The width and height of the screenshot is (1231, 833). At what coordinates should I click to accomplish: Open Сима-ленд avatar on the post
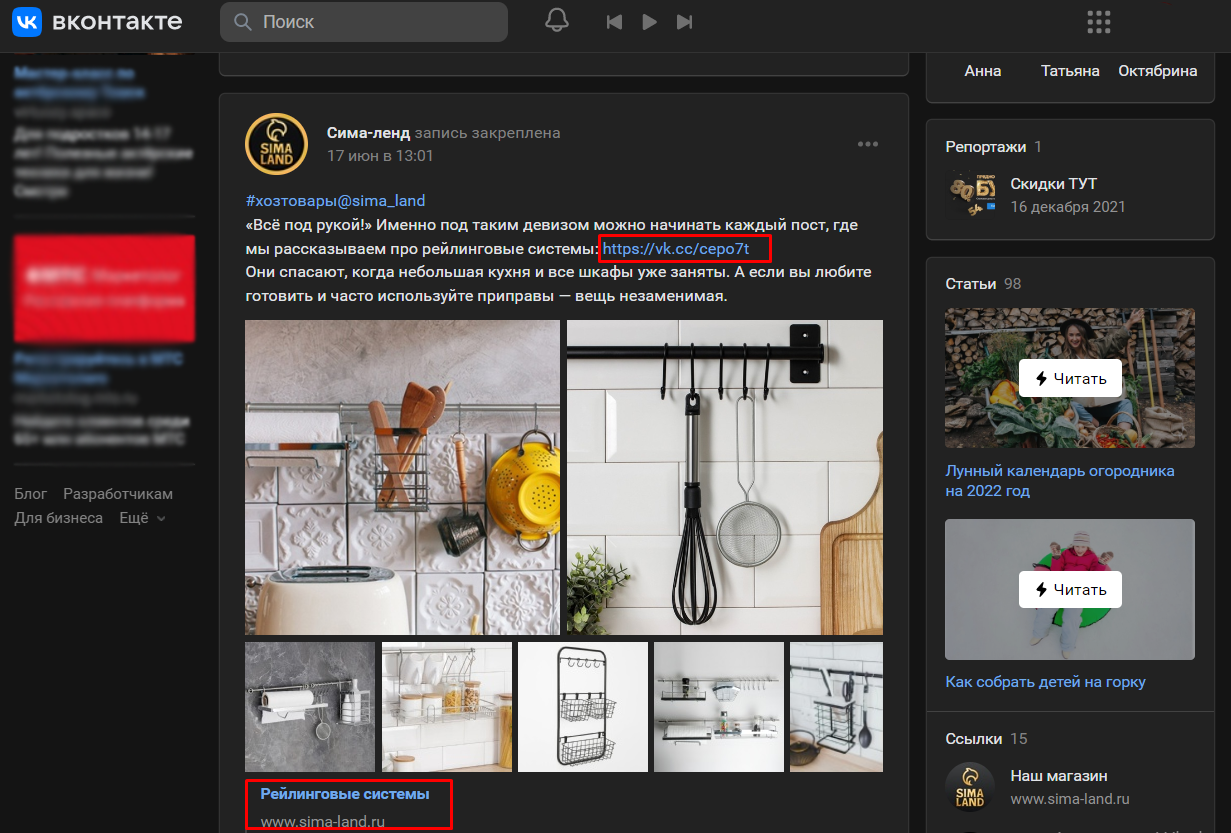click(x=276, y=144)
